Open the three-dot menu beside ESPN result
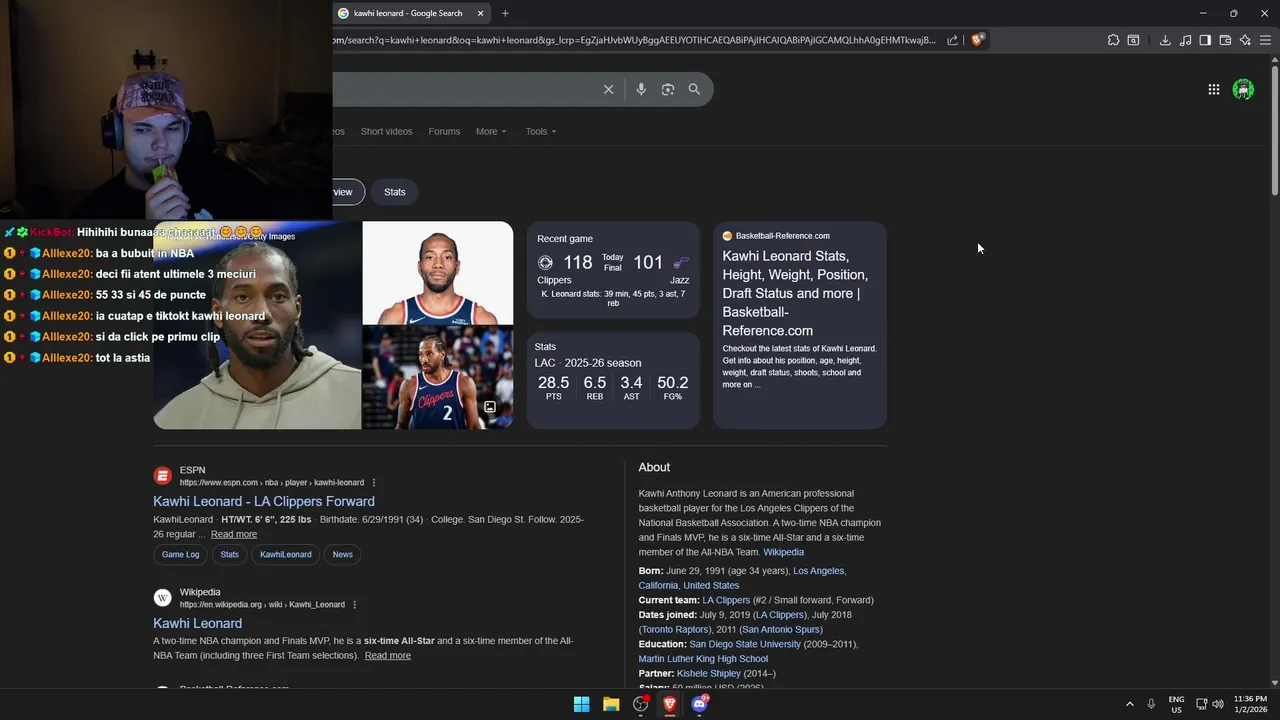The width and height of the screenshot is (1280, 720). (374, 482)
